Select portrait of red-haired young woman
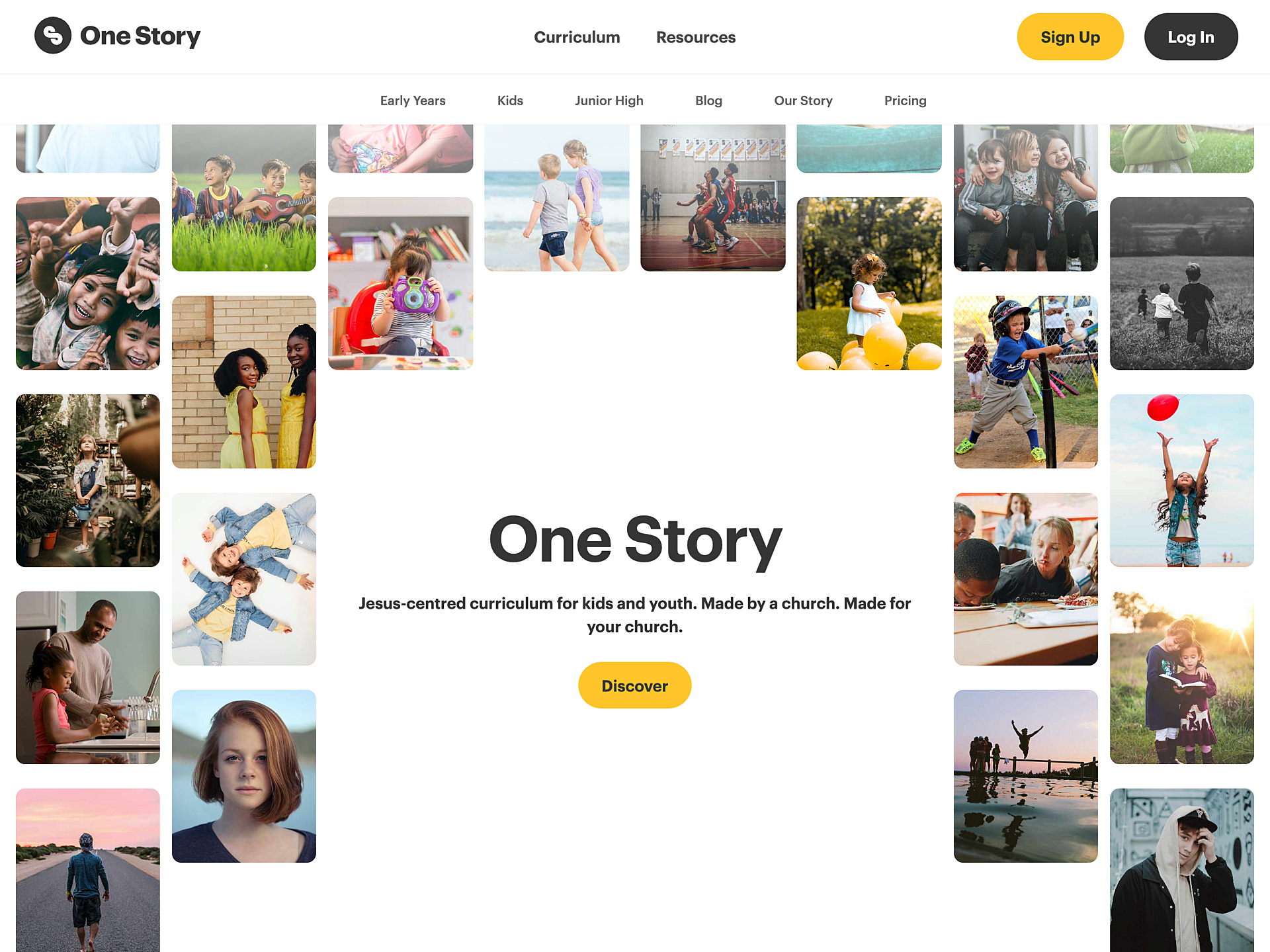 [x=243, y=776]
